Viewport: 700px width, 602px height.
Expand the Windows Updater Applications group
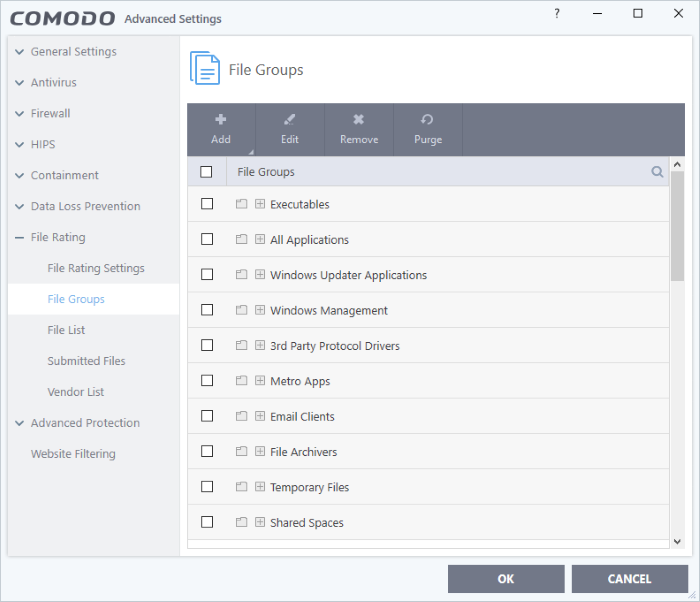(260, 274)
